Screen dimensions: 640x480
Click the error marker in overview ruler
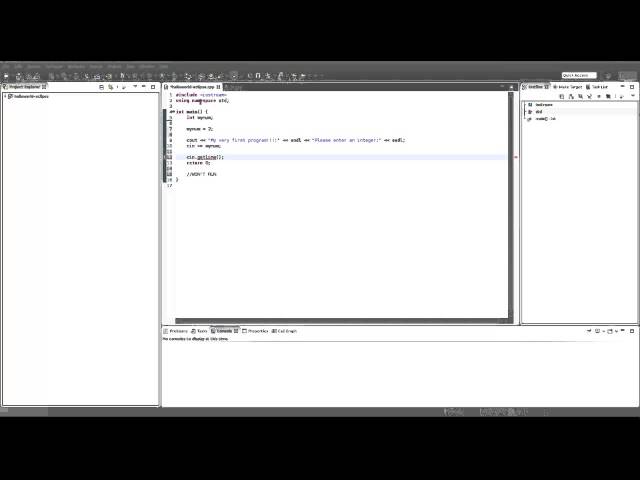tap(516, 157)
